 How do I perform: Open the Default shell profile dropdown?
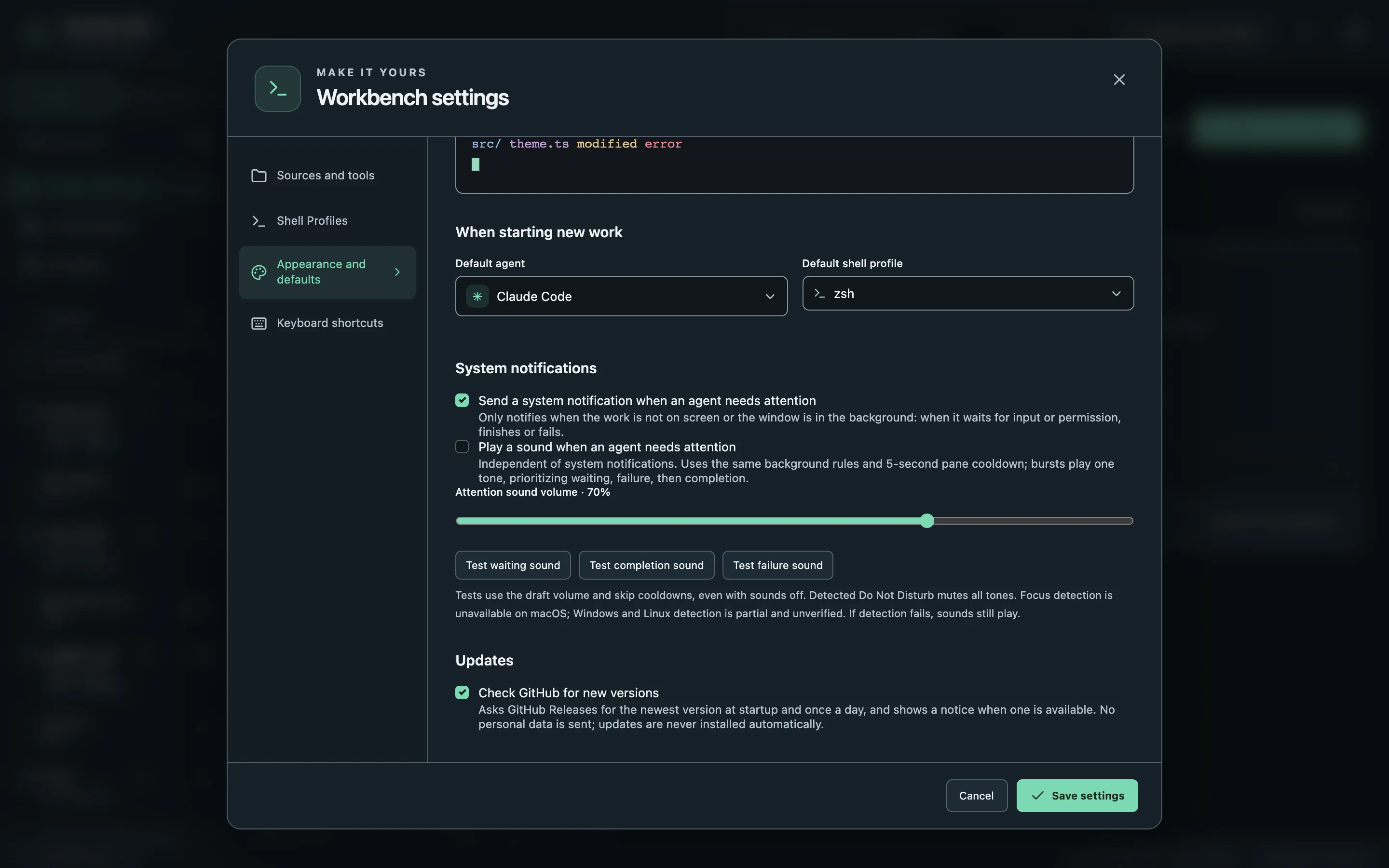pos(967,293)
